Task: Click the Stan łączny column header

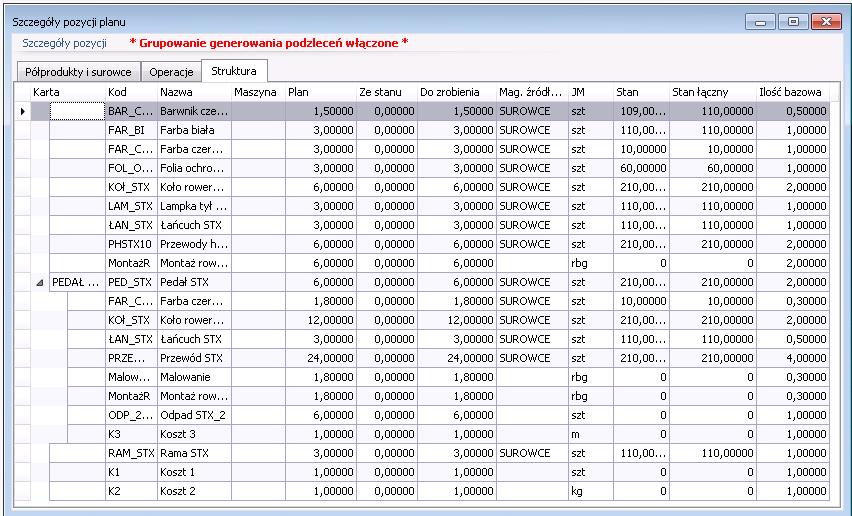Action: tap(712, 92)
